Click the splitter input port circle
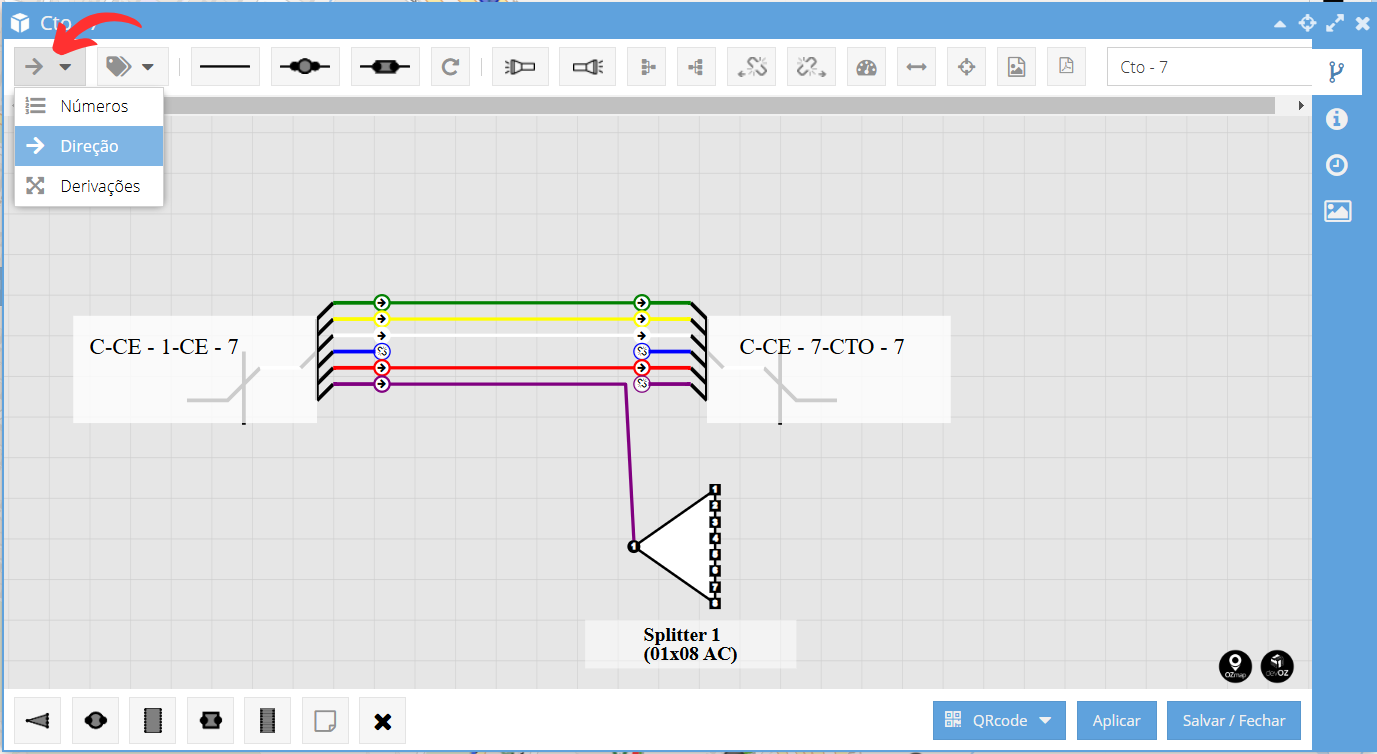The image size is (1377, 754). [633, 546]
